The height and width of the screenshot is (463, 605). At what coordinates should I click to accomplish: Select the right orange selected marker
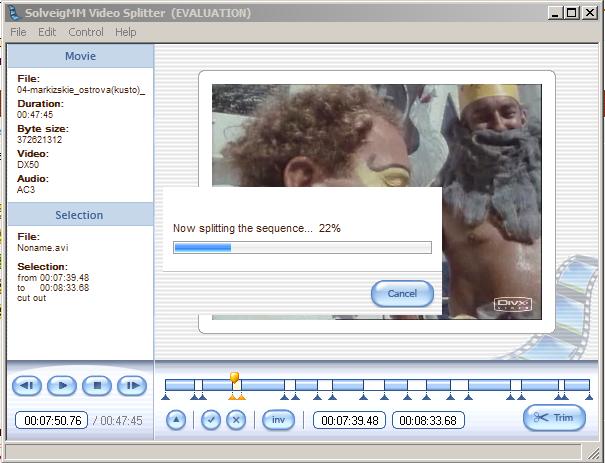(241, 397)
